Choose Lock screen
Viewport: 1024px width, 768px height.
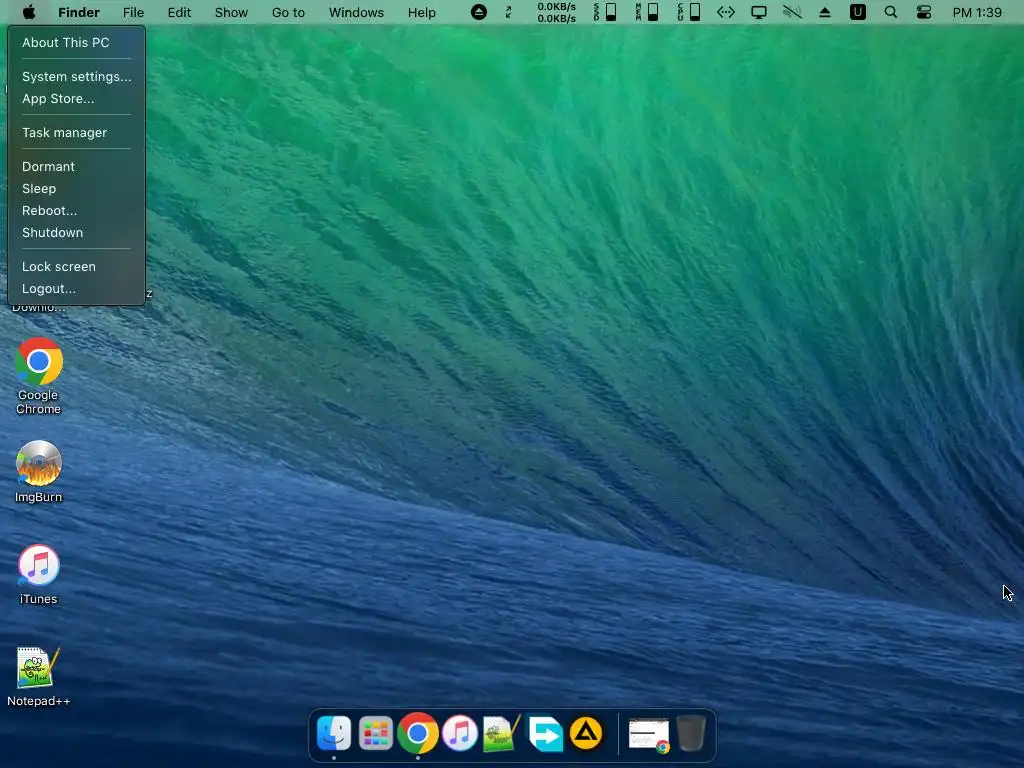[76, 266]
